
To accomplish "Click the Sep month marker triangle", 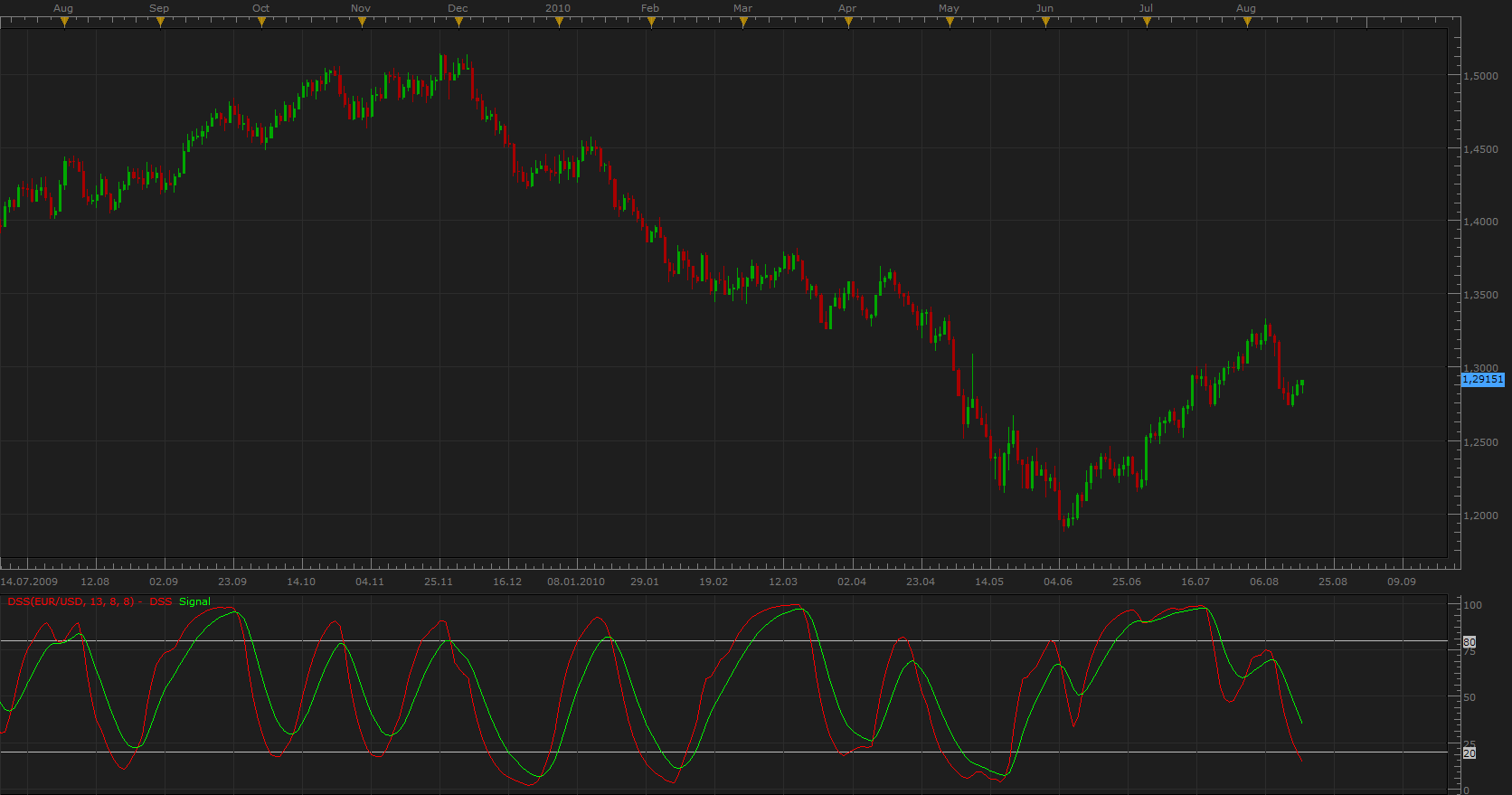I will (x=160, y=23).
